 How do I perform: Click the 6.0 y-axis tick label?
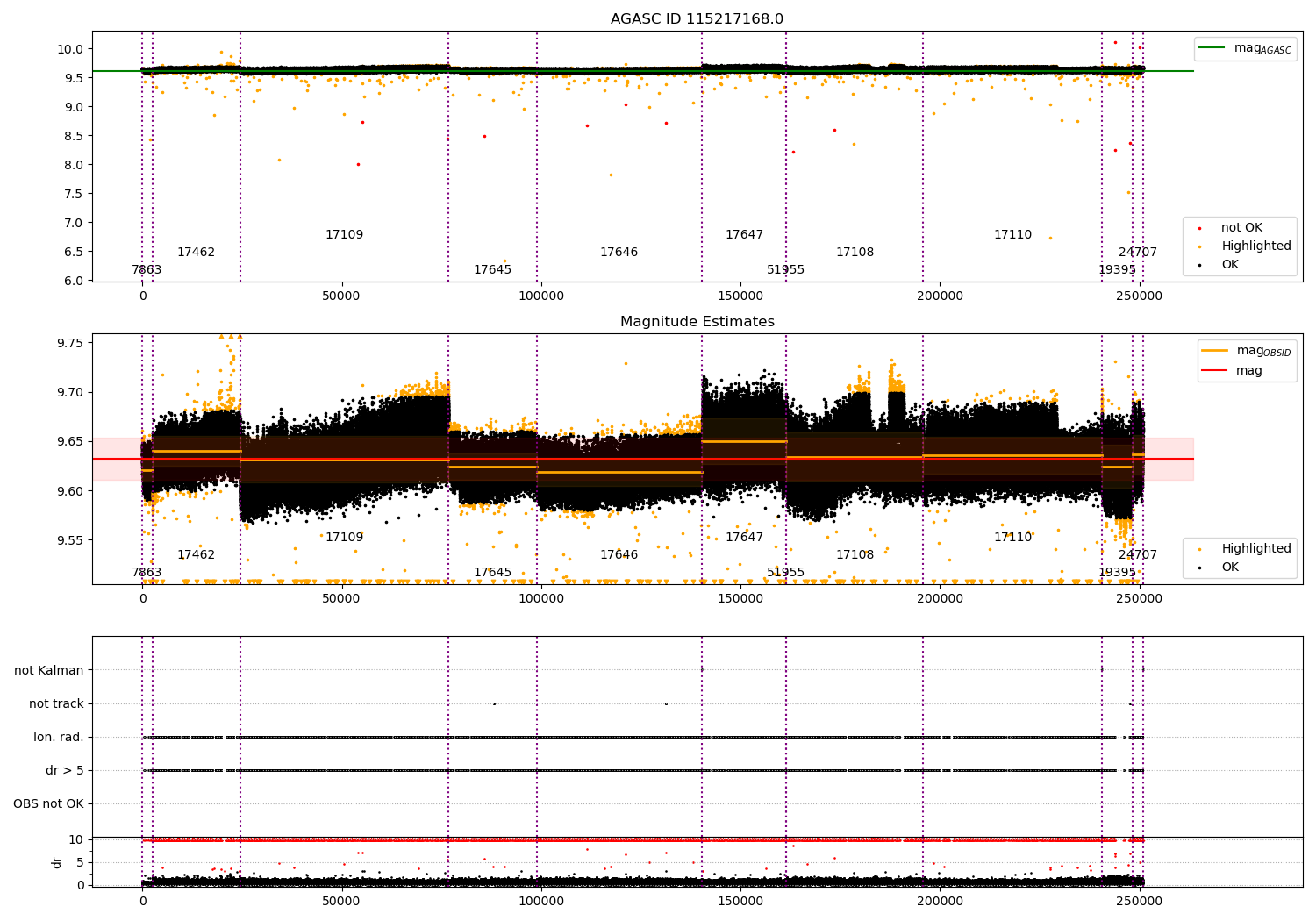pos(75,281)
